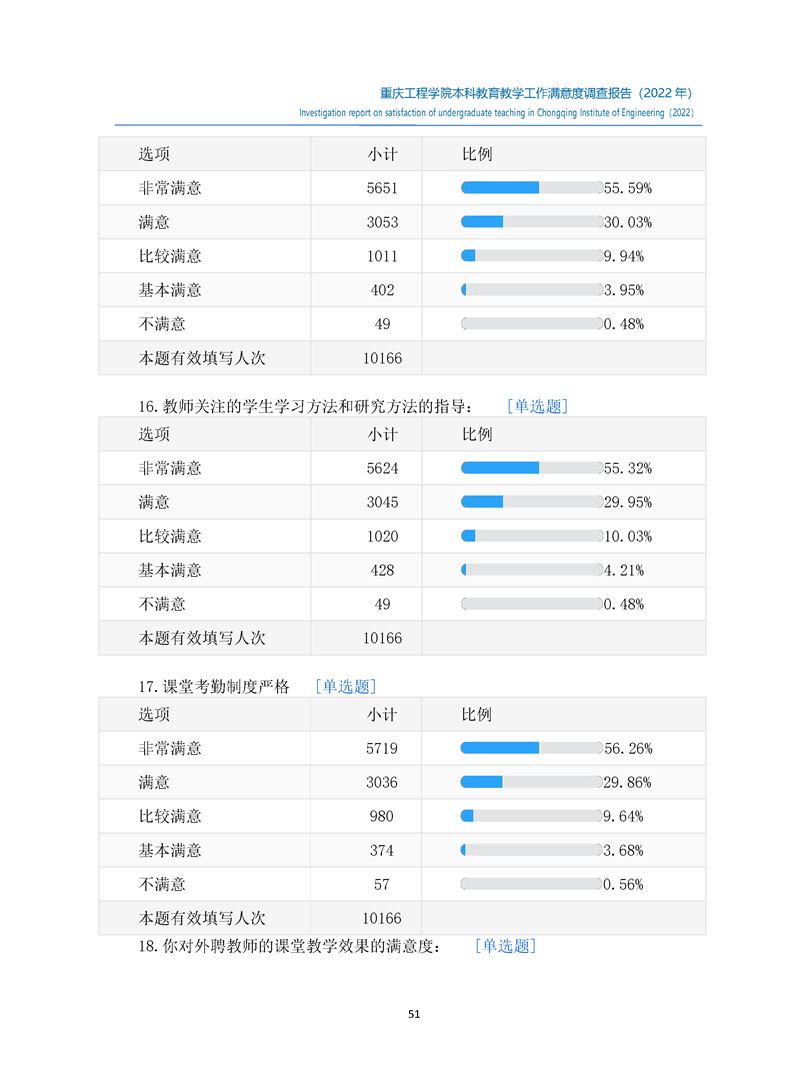Select the count value 57

[x=382, y=884]
